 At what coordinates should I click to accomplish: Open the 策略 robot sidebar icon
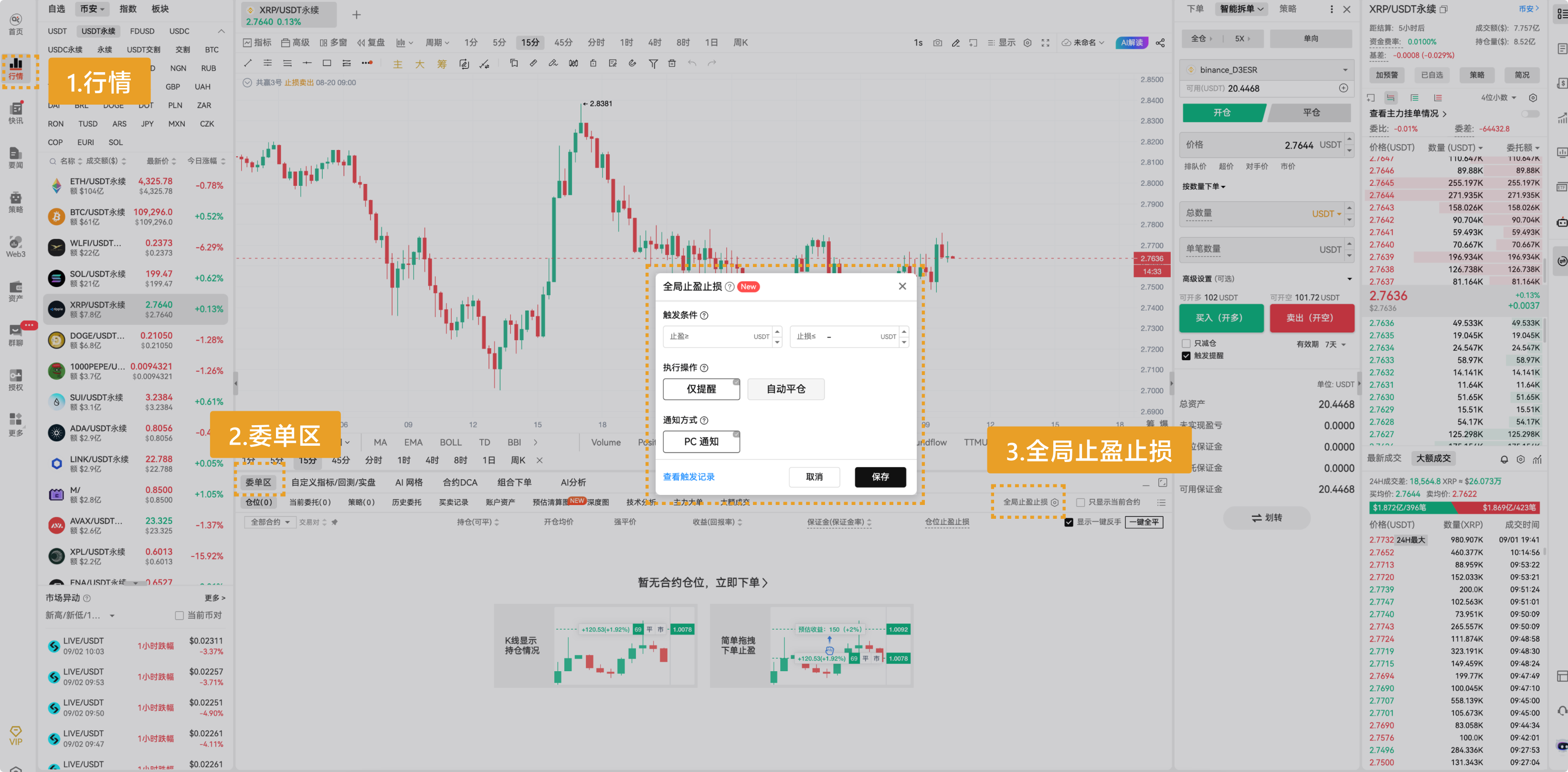click(16, 202)
